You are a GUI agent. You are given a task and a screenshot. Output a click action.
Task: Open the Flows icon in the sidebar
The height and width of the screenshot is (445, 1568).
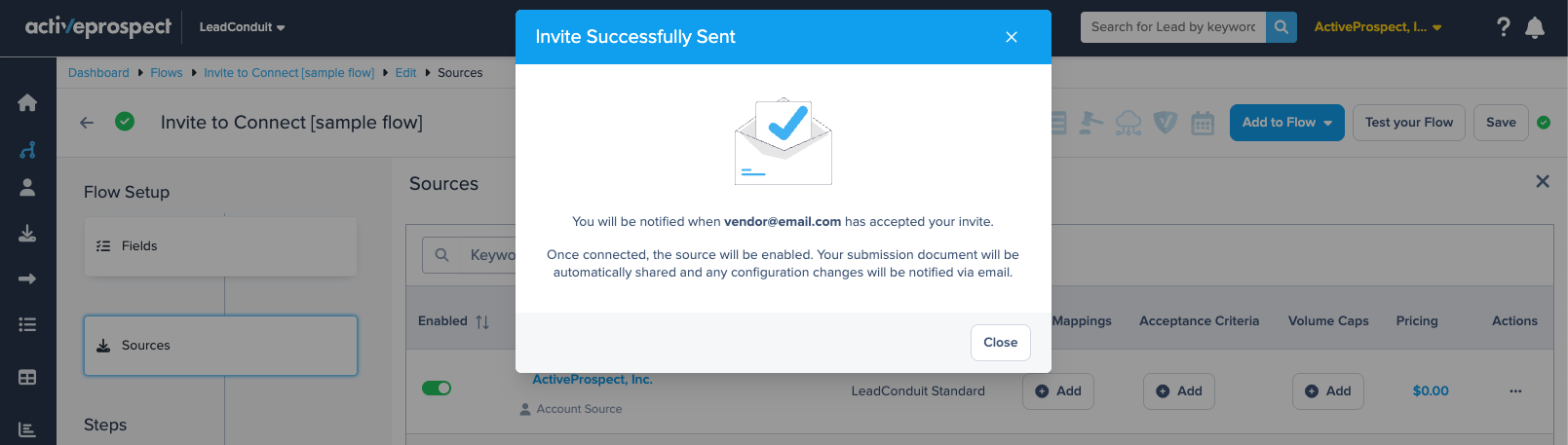27,150
